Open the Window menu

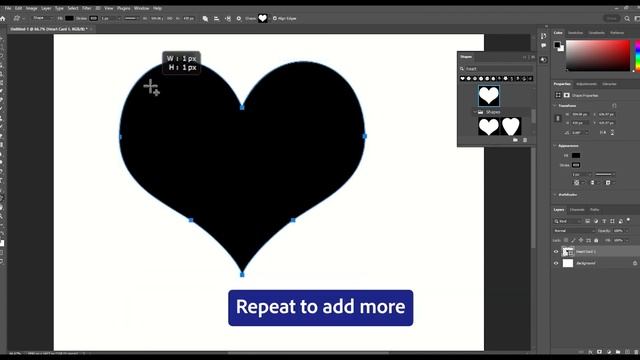click(x=142, y=8)
